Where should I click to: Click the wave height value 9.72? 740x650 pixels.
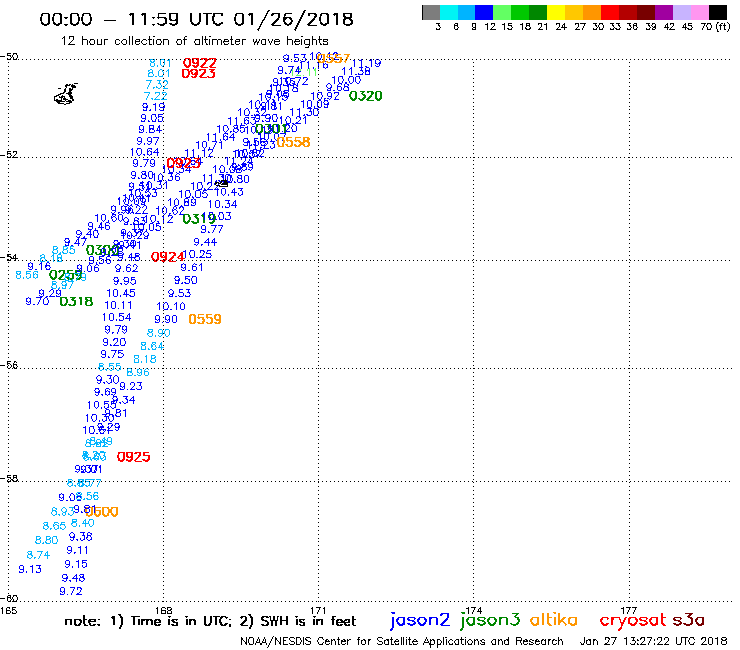tap(71, 591)
